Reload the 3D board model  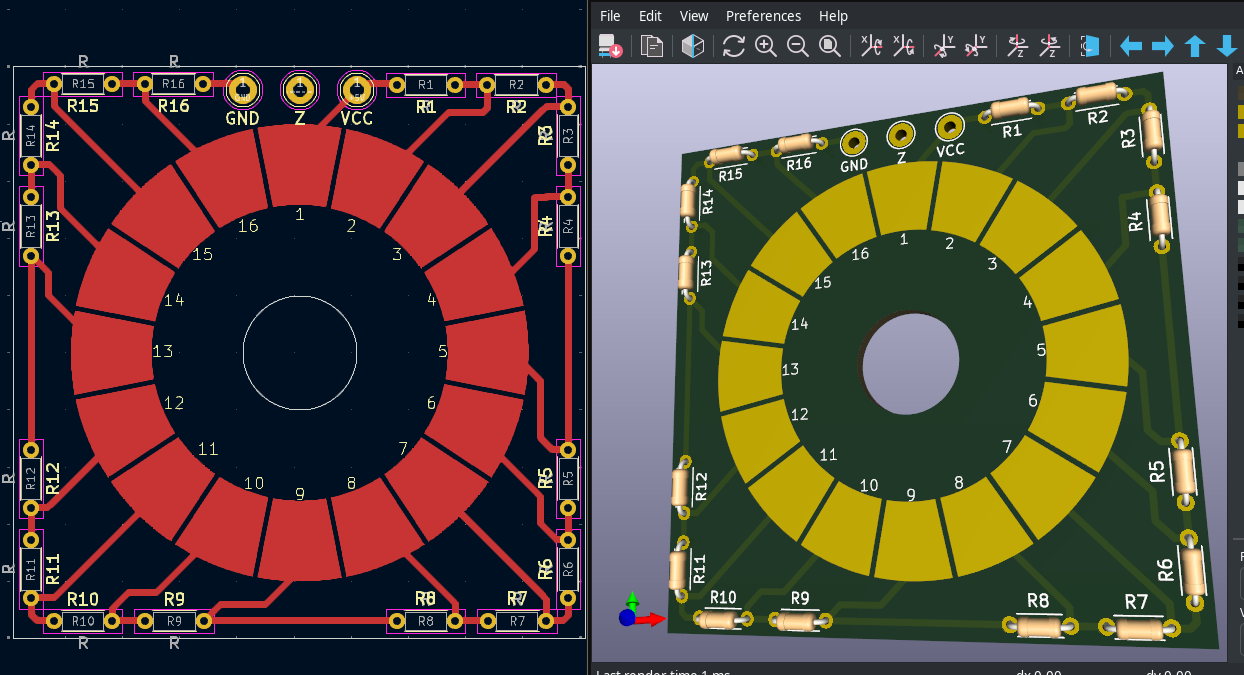(x=733, y=45)
